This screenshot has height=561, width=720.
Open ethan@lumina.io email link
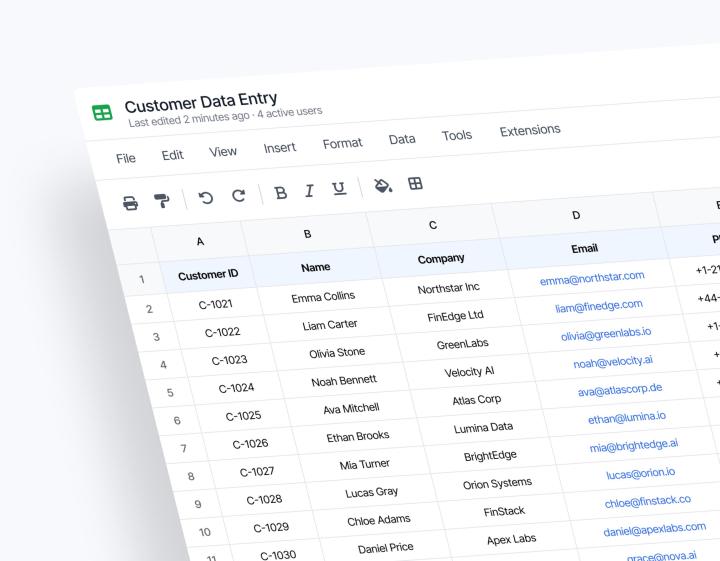pyautogui.click(x=627, y=418)
